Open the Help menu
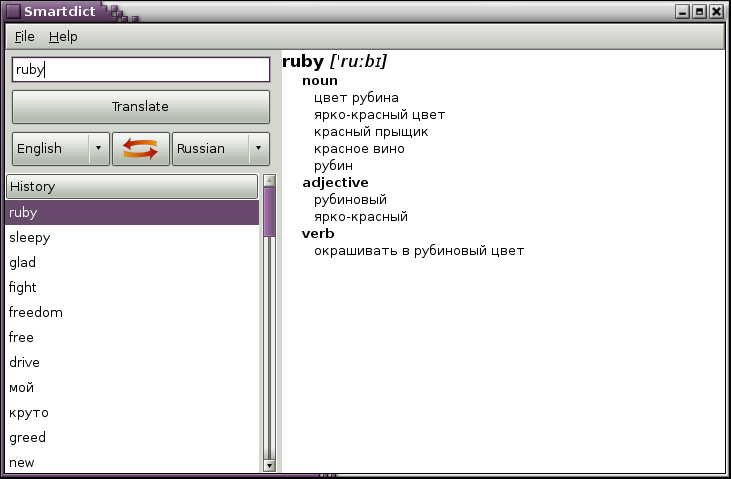 tap(63, 36)
